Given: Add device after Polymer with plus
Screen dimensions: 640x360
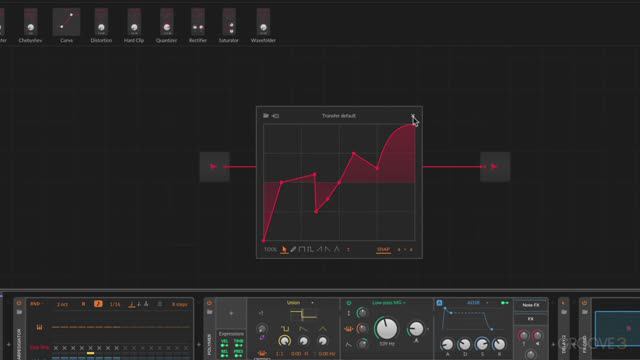Looking at the screenshot, I should [x=553, y=345].
